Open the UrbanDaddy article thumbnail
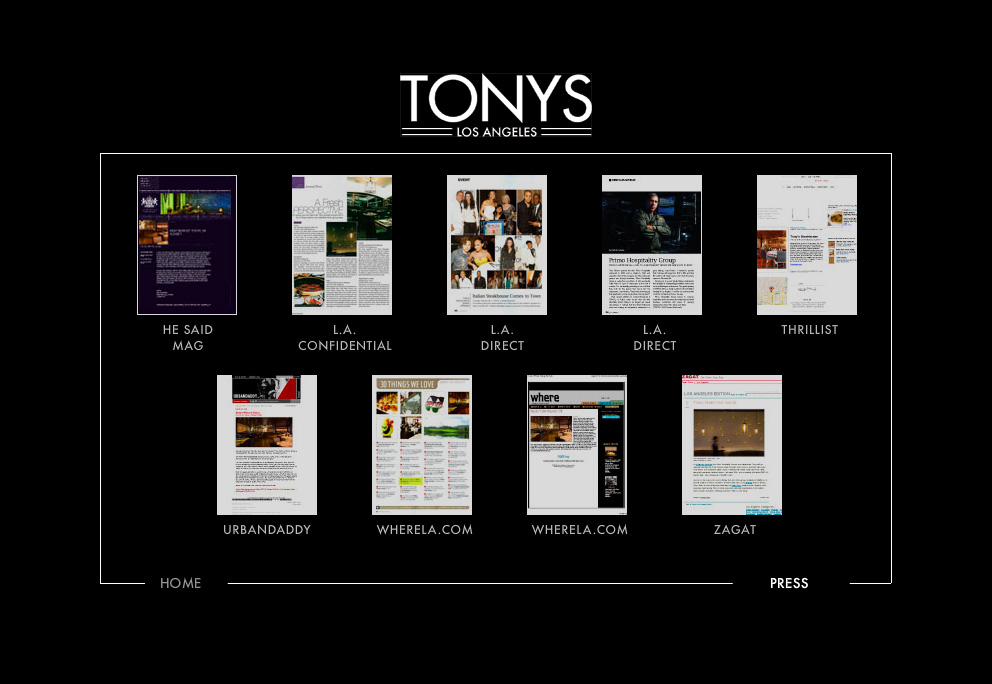The height and width of the screenshot is (684, 992). click(267, 445)
